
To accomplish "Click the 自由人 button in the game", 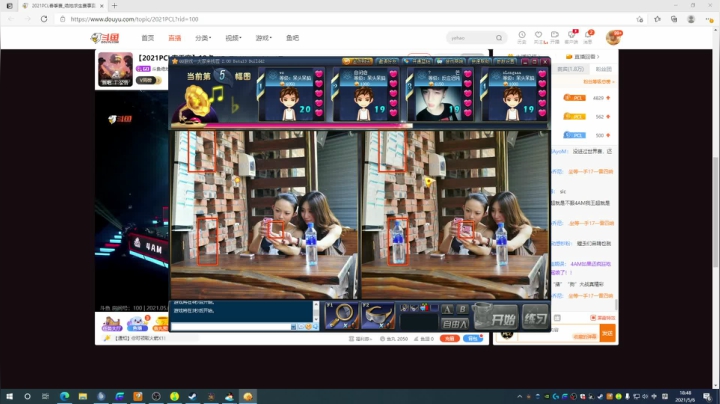I will pos(455,324).
